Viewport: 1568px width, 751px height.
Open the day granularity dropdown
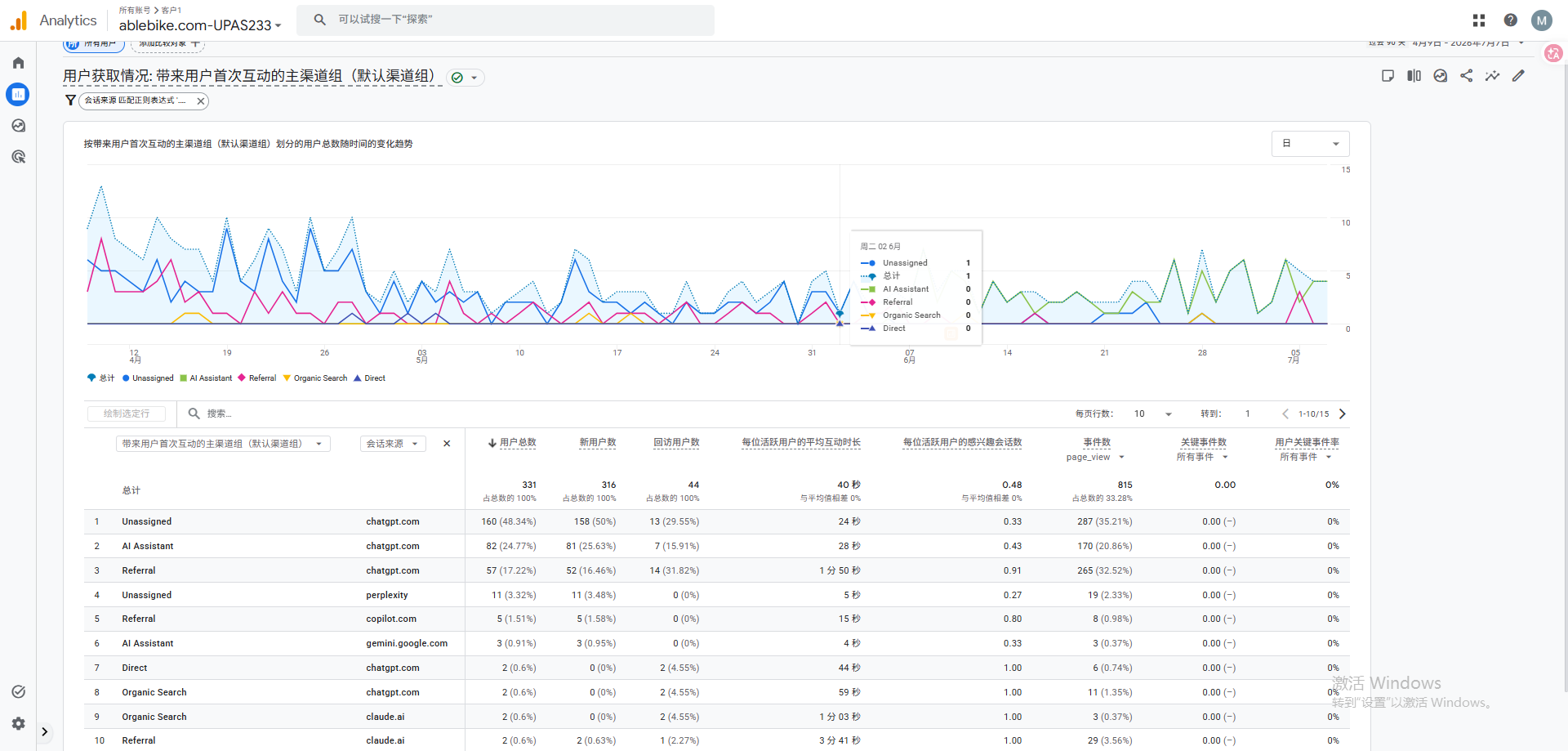[1310, 144]
